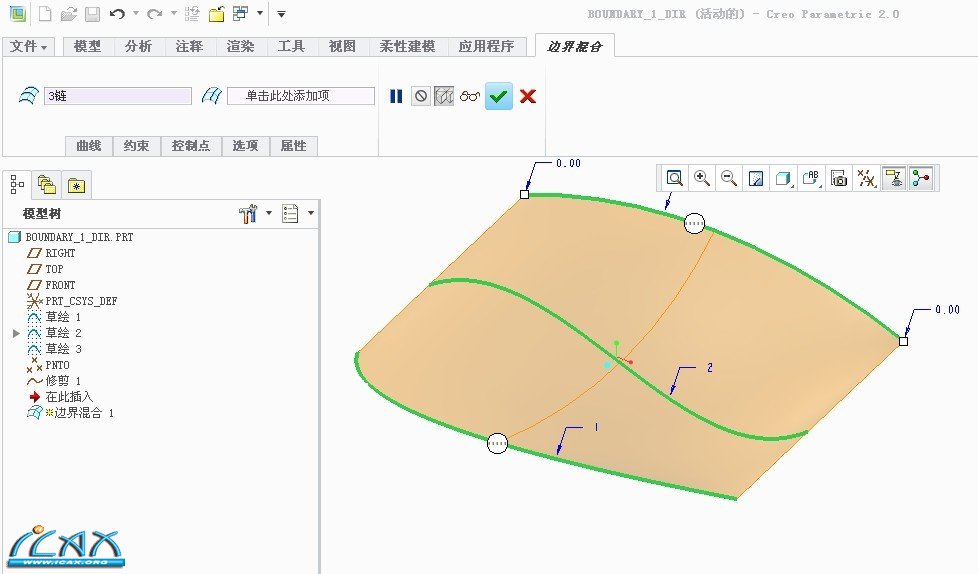Viewport: 978px width, 574px height.
Task: Toggle the verify mode glasses icon
Action: pyautogui.click(x=470, y=96)
